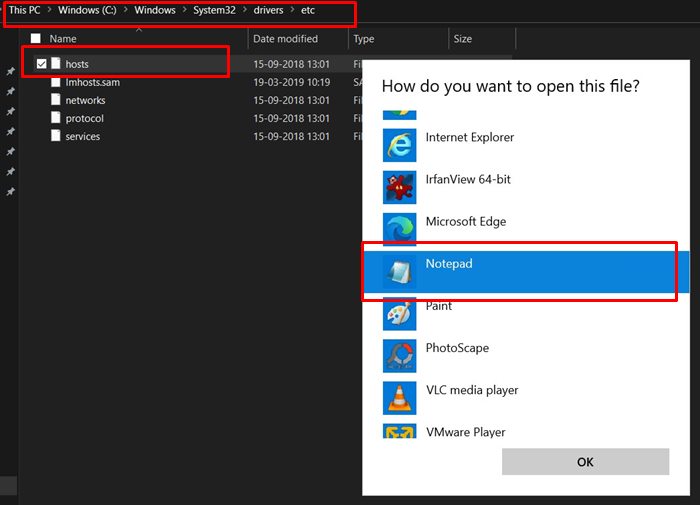The height and width of the screenshot is (505, 700).
Task: Select the Paint palette icon
Action: click(400, 314)
